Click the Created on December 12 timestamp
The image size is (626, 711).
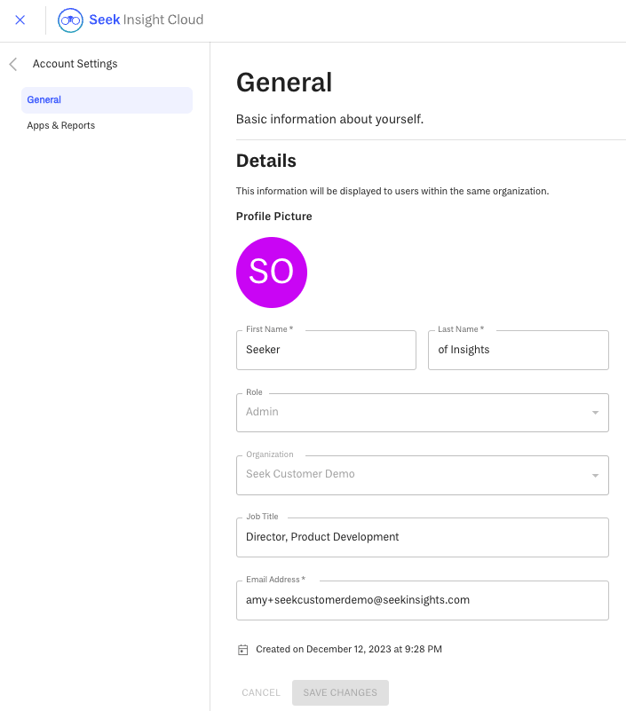pos(349,649)
